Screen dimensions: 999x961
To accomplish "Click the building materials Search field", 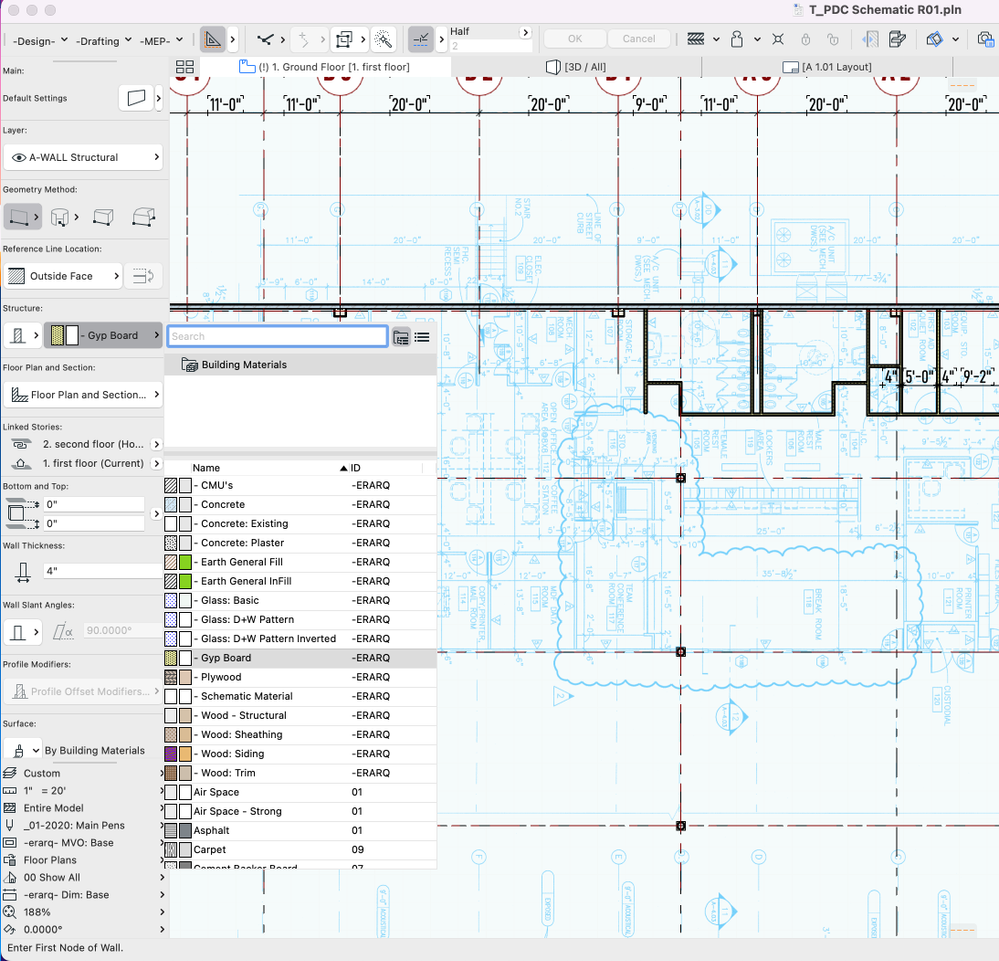I will (277, 337).
